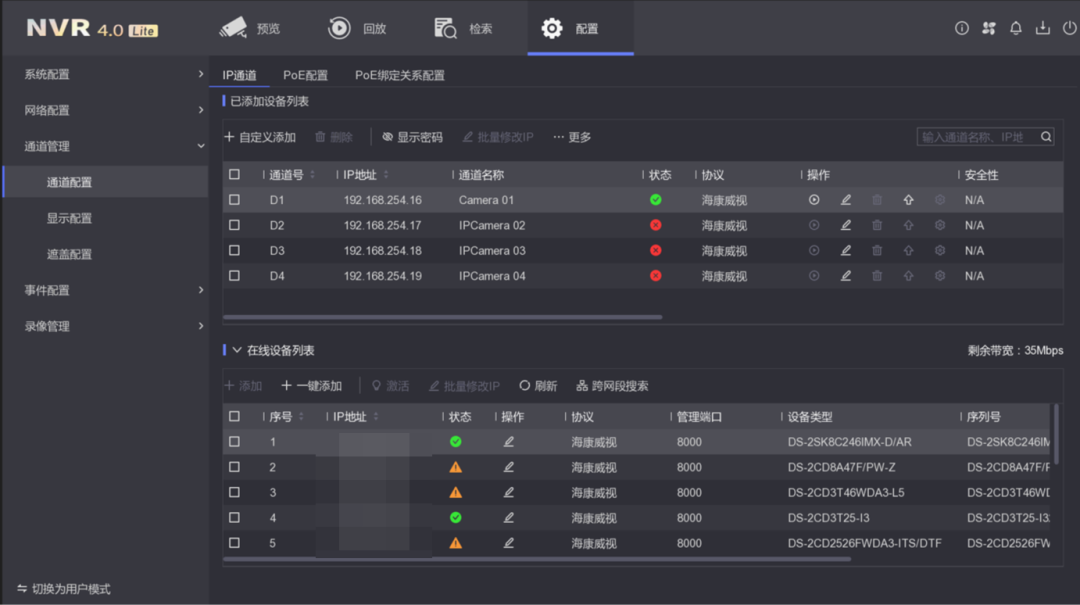Screen dimensions: 1080x605
Task: Open the notification bell in top bar
Action: pos(1016,29)
